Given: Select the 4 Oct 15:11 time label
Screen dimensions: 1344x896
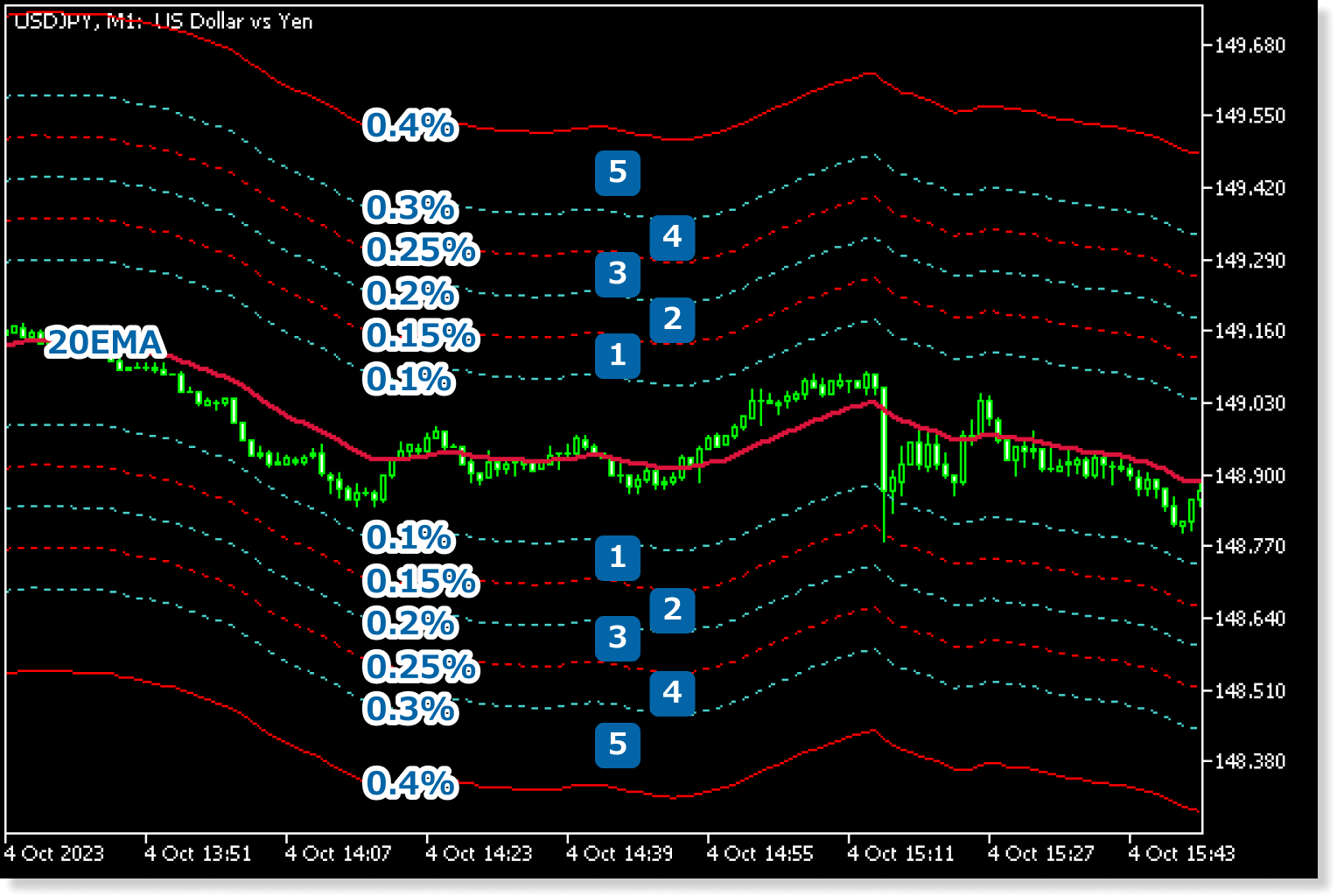Looking at the screenshot, I should pos(900,853).
